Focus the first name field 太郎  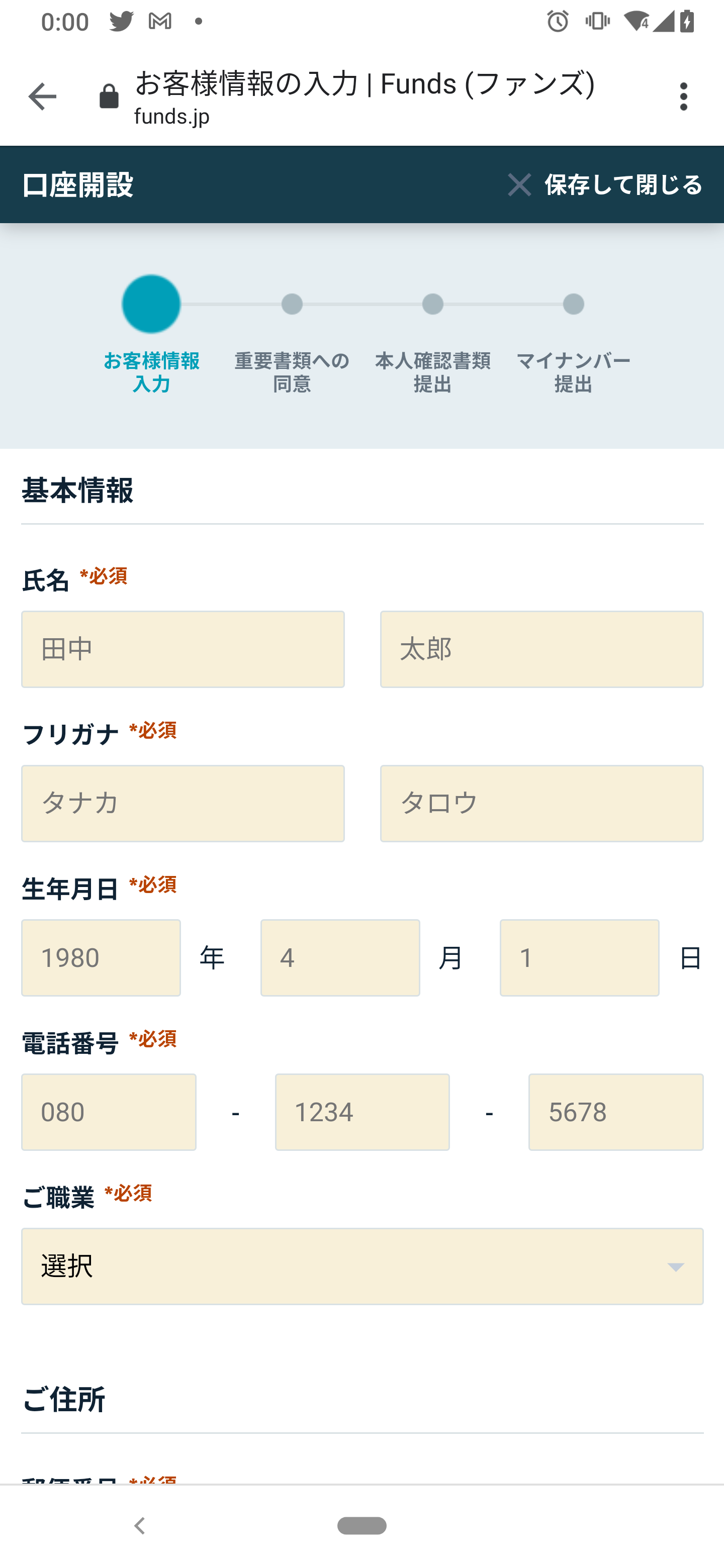tap(541, 649)
